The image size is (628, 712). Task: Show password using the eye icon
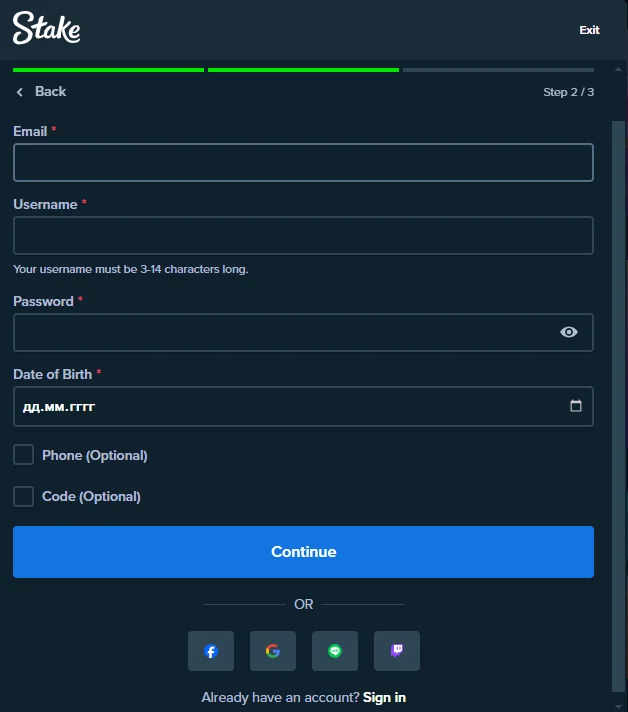point(569,332)
